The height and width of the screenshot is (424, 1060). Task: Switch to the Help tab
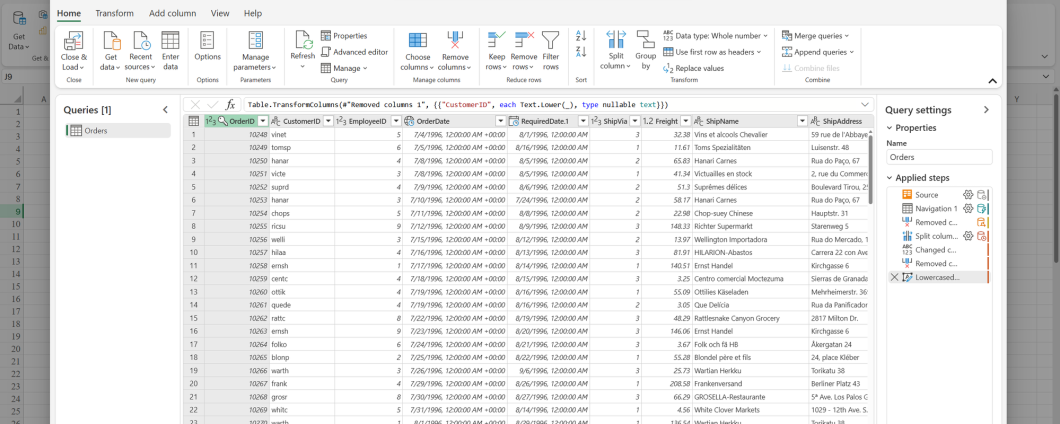pyautogui.click(x=253, y=13)
